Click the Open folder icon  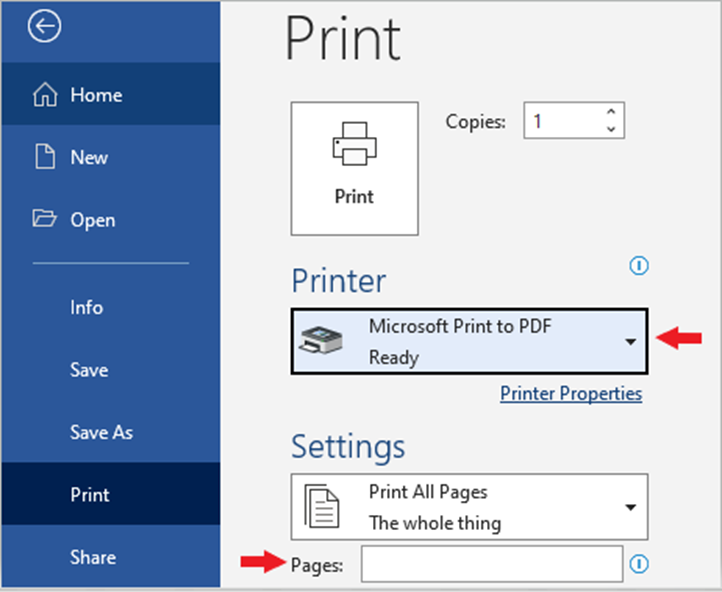(45, 218)
